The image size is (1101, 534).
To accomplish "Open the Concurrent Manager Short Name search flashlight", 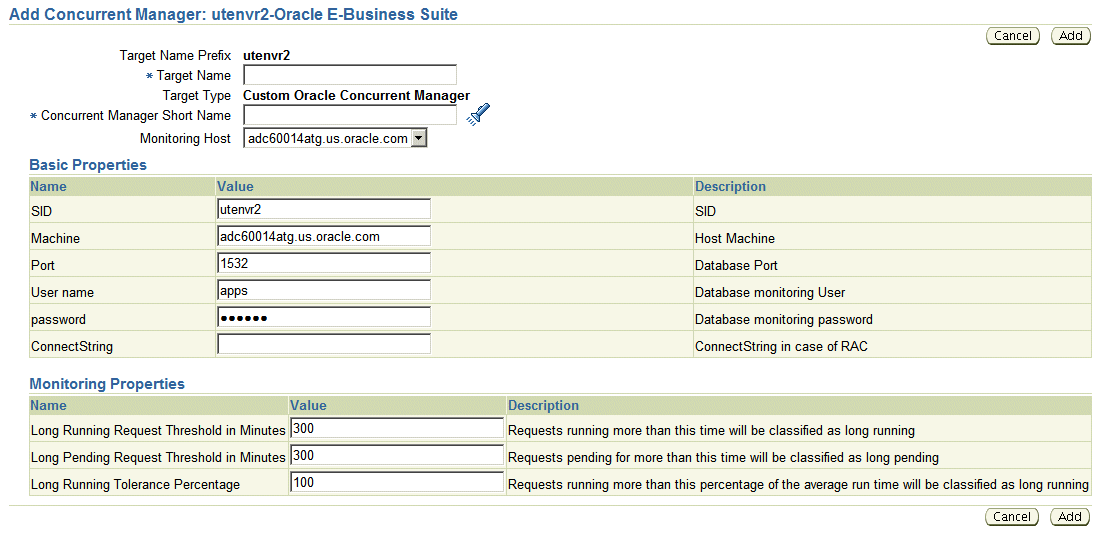I will point(477,114).
